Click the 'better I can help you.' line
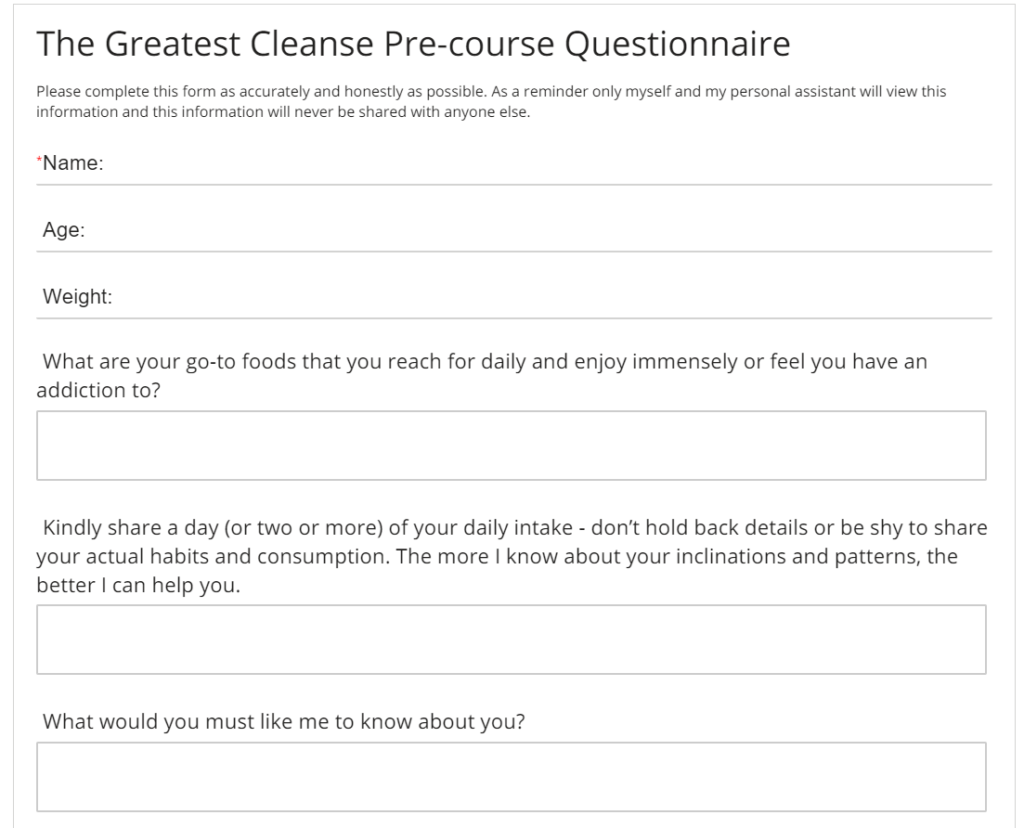Screen dimensions: 1024x828 tap(138, 585)
